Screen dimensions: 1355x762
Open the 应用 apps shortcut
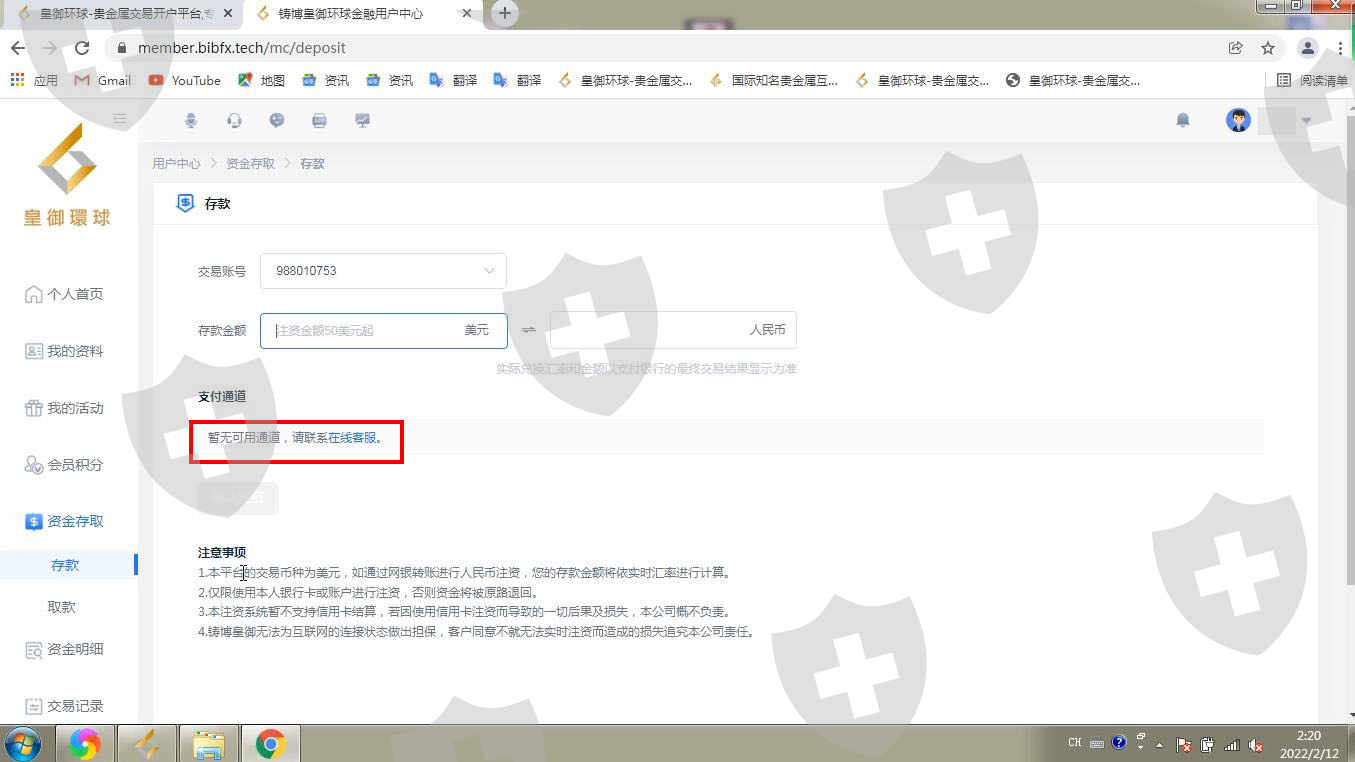click(34, 80)
